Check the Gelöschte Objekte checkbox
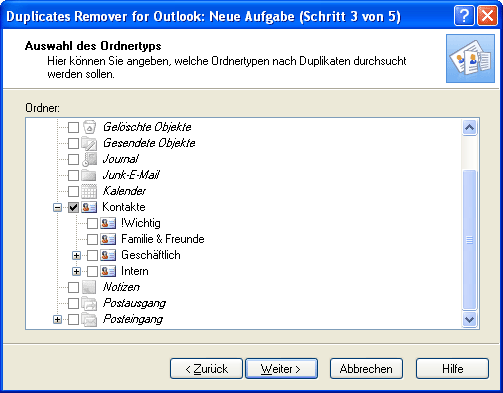Screen dimensions: 503x393 (73, 127)
